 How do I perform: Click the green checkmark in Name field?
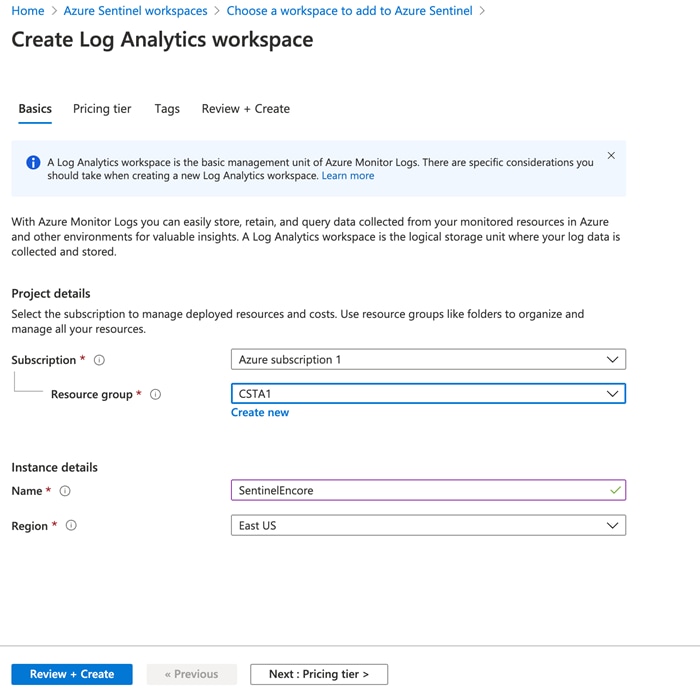615,490
